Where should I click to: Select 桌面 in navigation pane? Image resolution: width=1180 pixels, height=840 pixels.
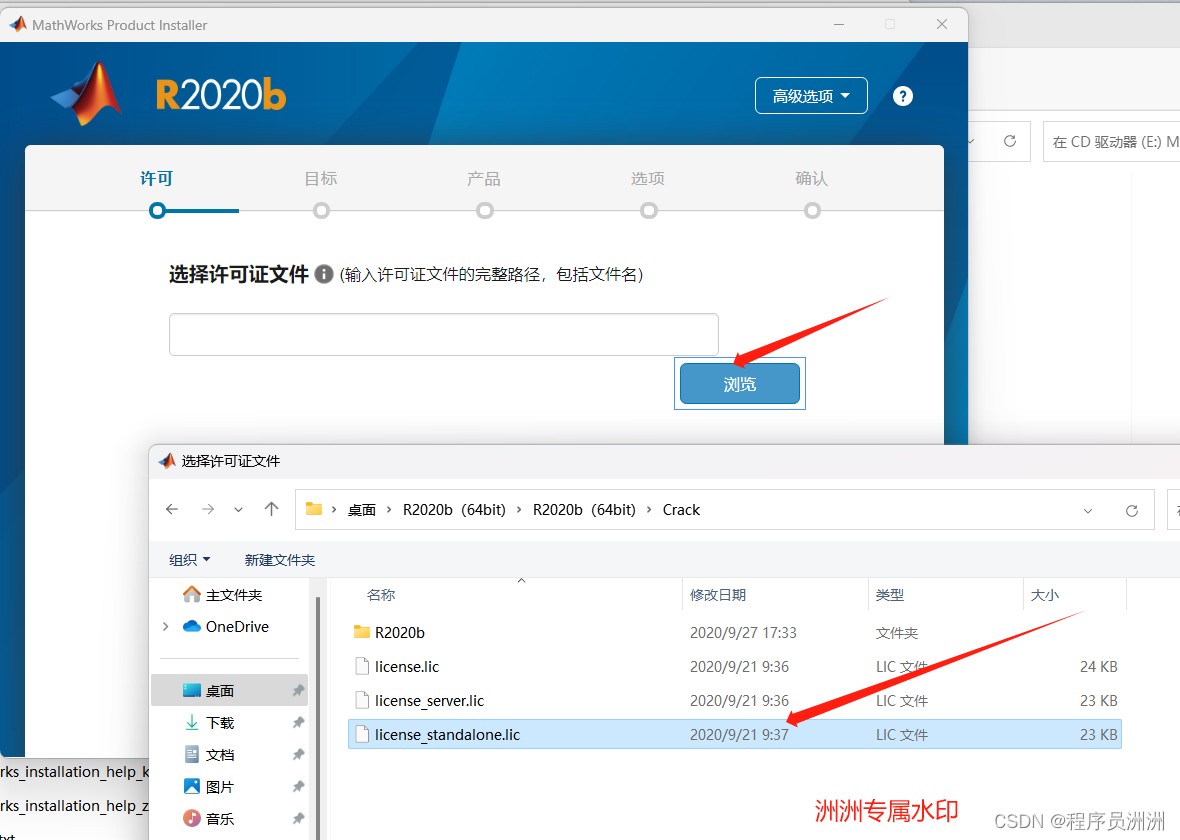coord(230,690)
